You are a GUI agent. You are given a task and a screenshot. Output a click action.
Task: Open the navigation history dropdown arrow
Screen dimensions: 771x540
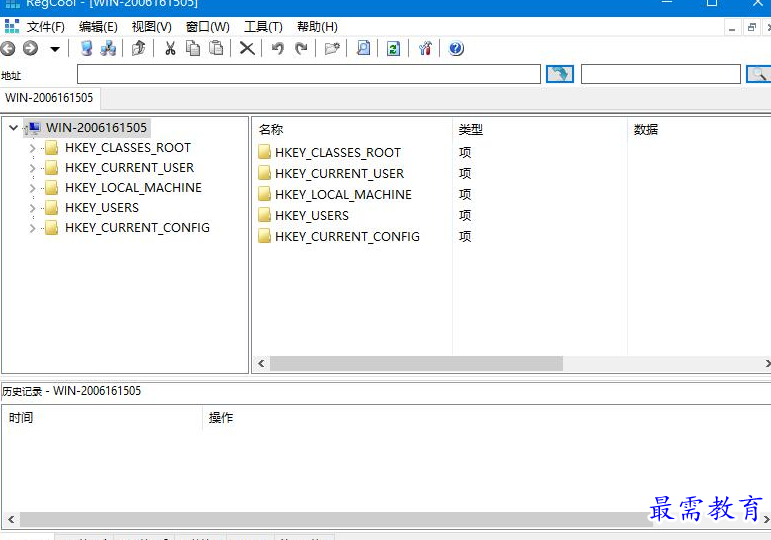(x=55, y=49)
